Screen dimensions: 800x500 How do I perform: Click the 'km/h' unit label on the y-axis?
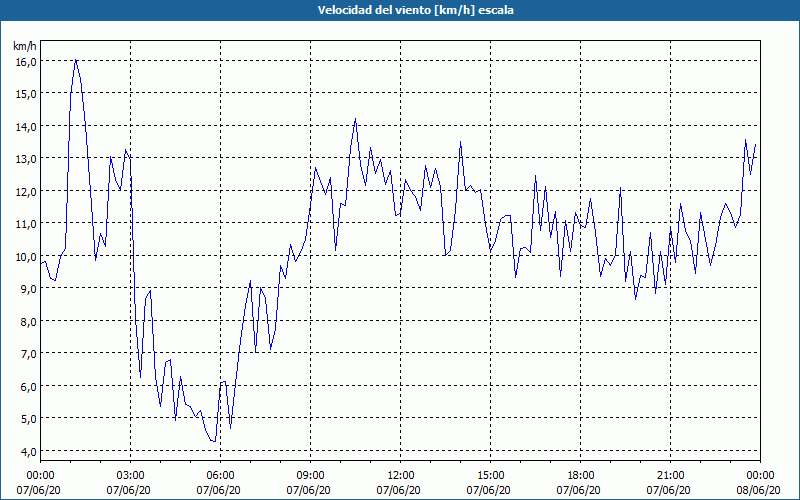click(x=25, y=46)
